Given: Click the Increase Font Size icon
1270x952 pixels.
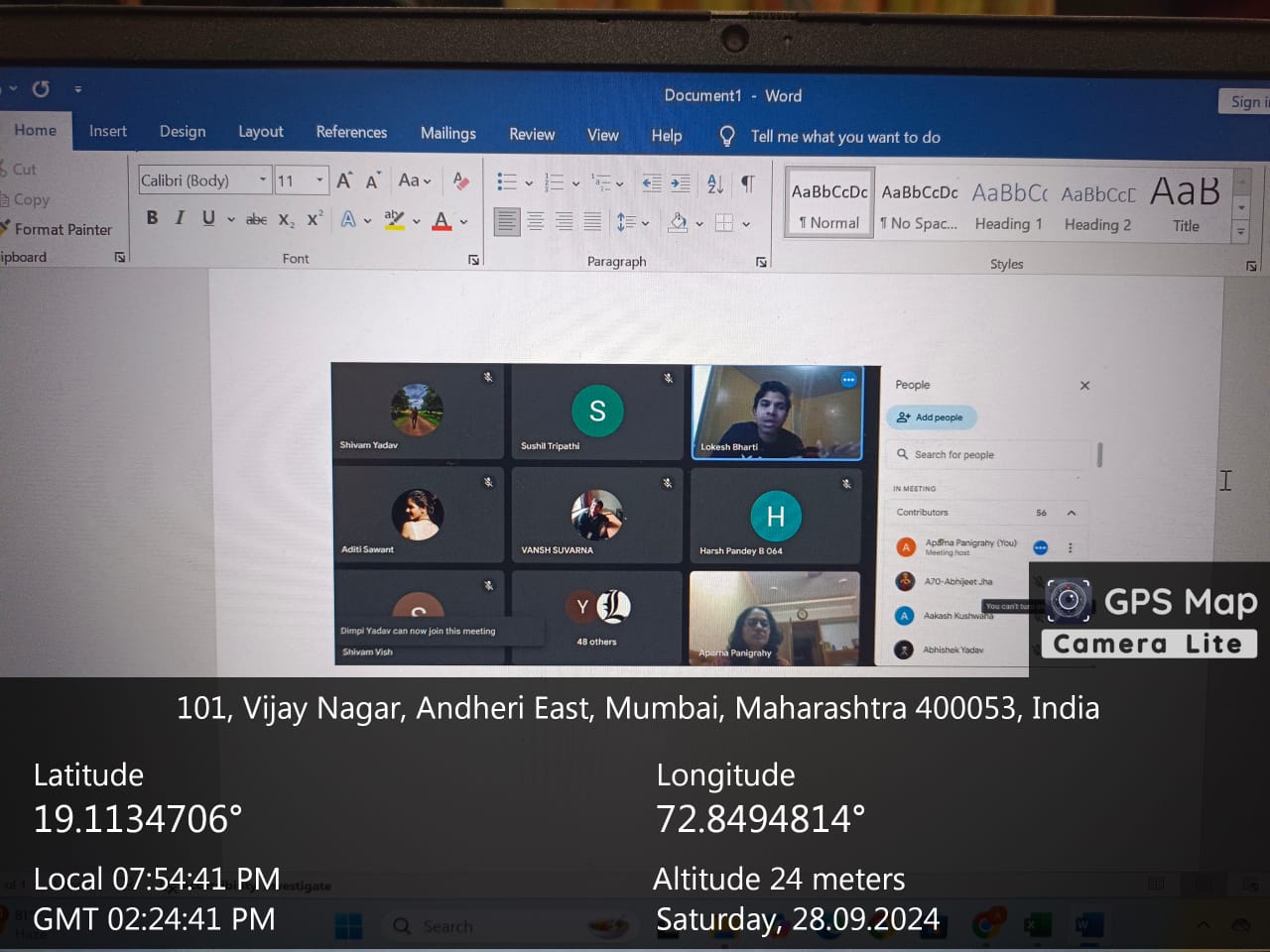Looking at the screenshot, I should (344, 180).
